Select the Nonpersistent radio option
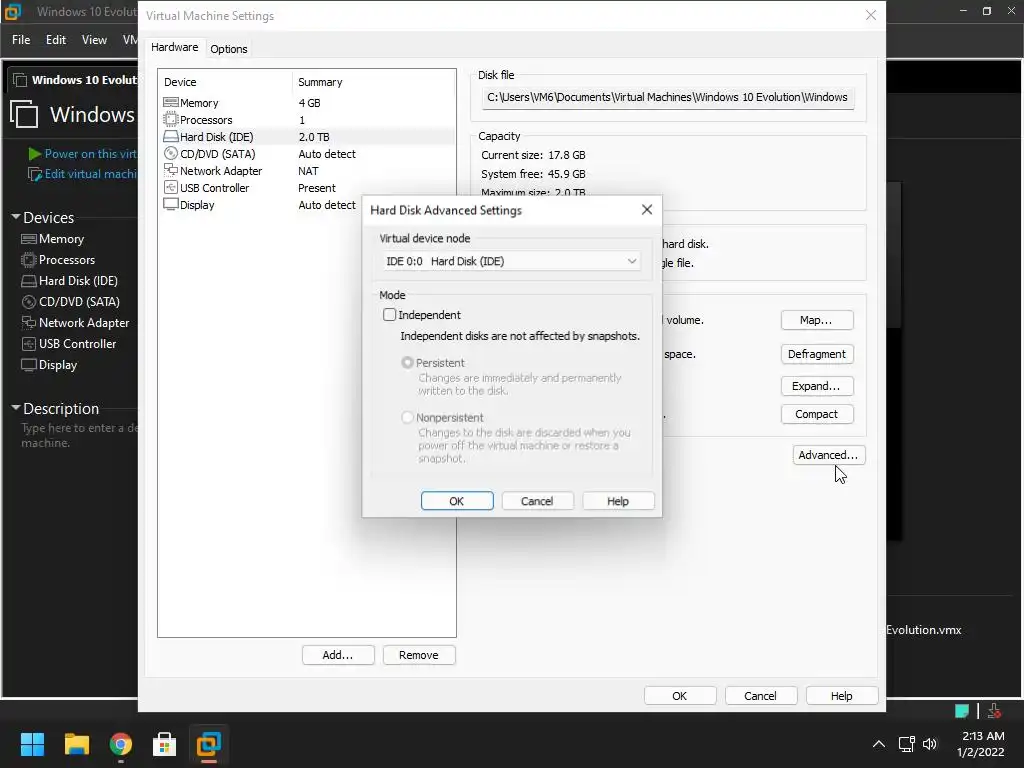 pyautogui.click(x=407, y=417)
